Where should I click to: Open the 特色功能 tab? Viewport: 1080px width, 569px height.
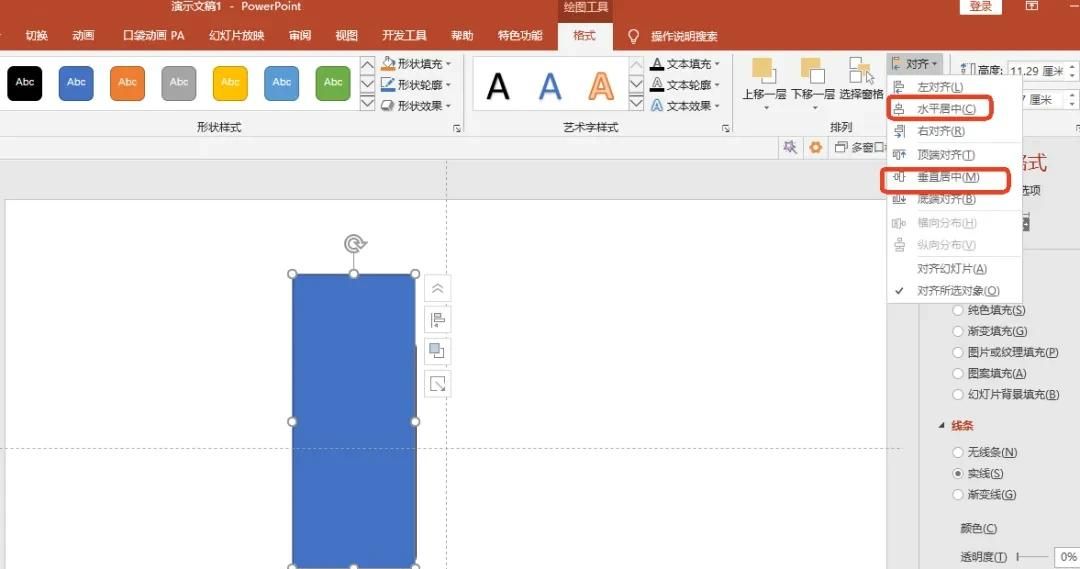(x=520, y=35)
